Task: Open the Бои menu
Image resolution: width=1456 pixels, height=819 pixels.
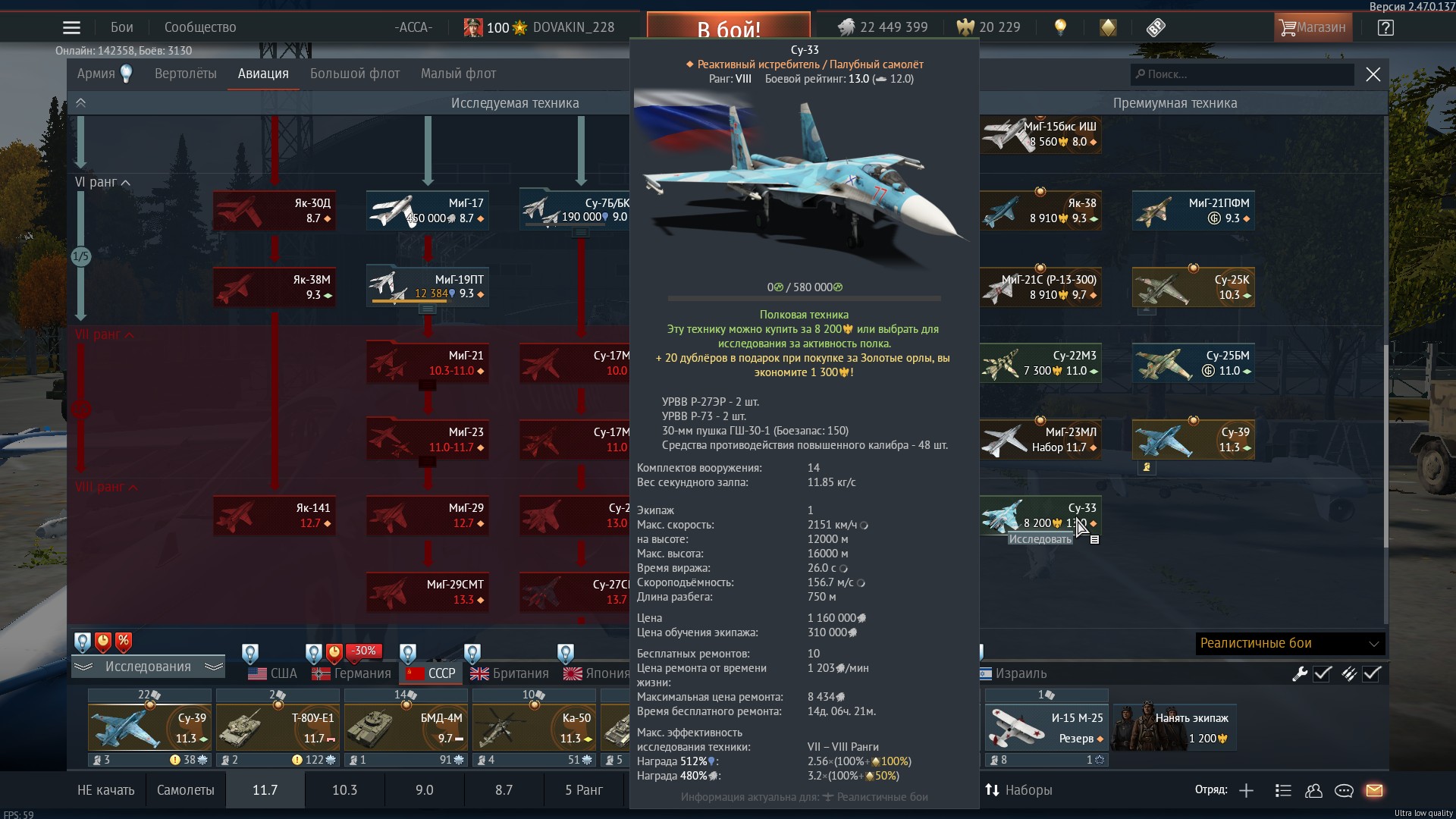Action: click(122, 27)
